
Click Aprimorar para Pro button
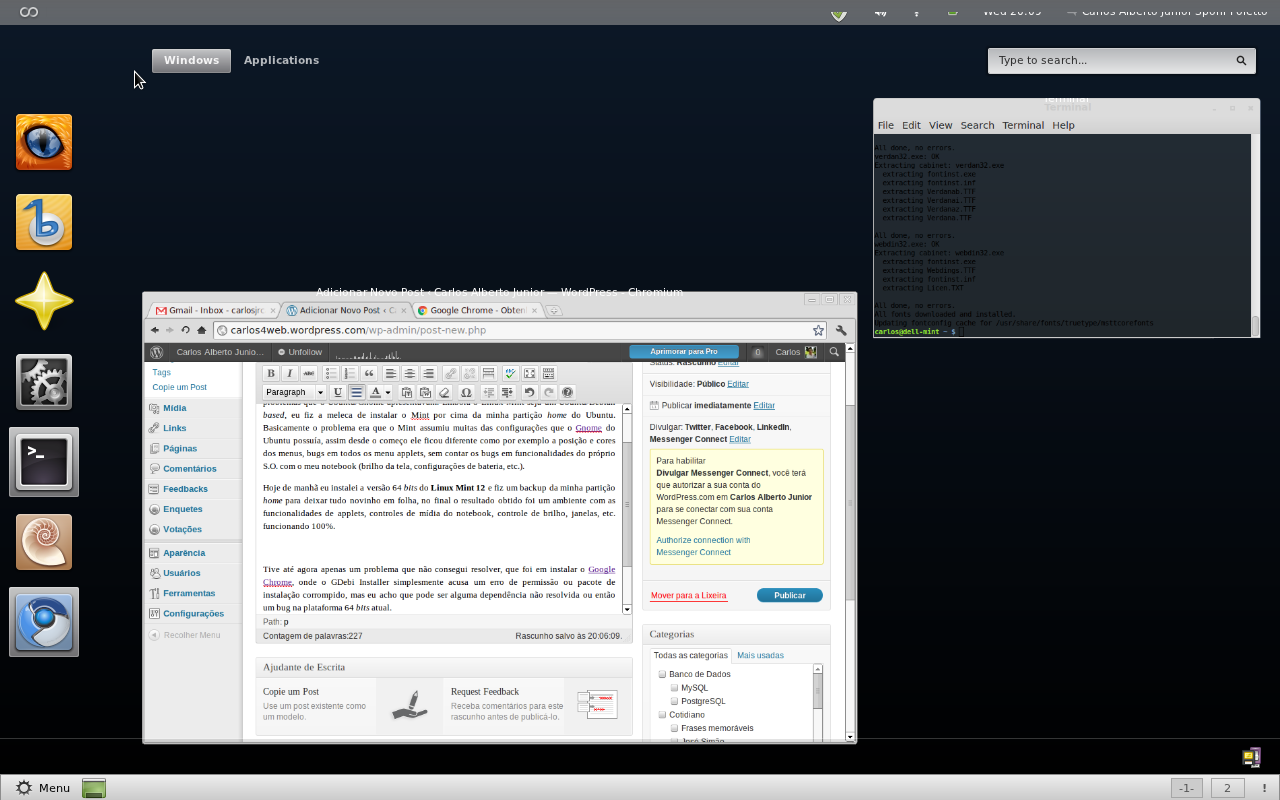coord(684,352)
